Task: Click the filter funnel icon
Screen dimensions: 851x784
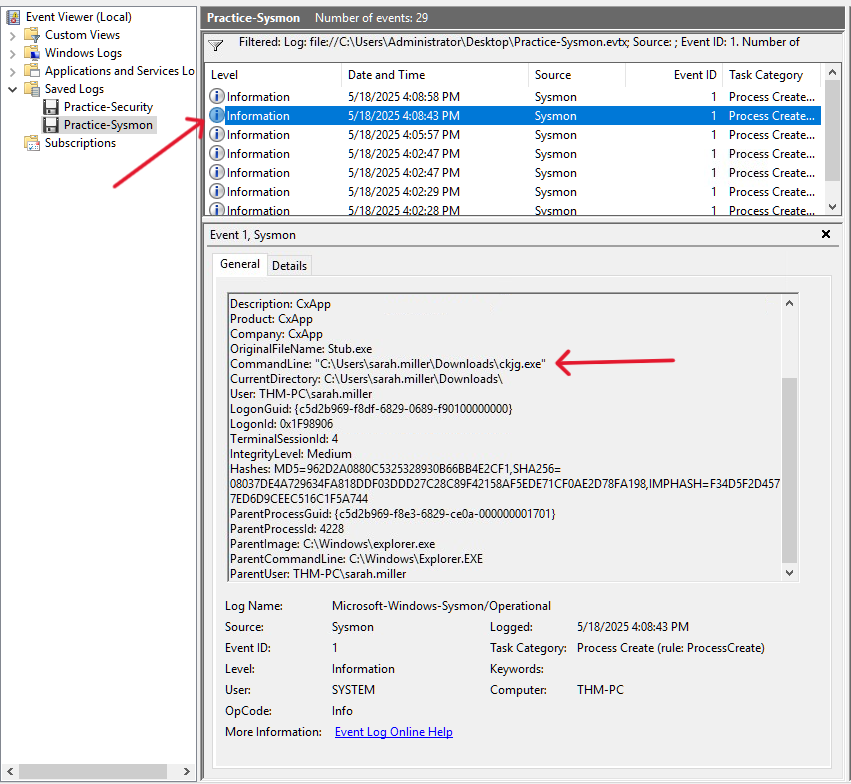Action: coord(216,45)
